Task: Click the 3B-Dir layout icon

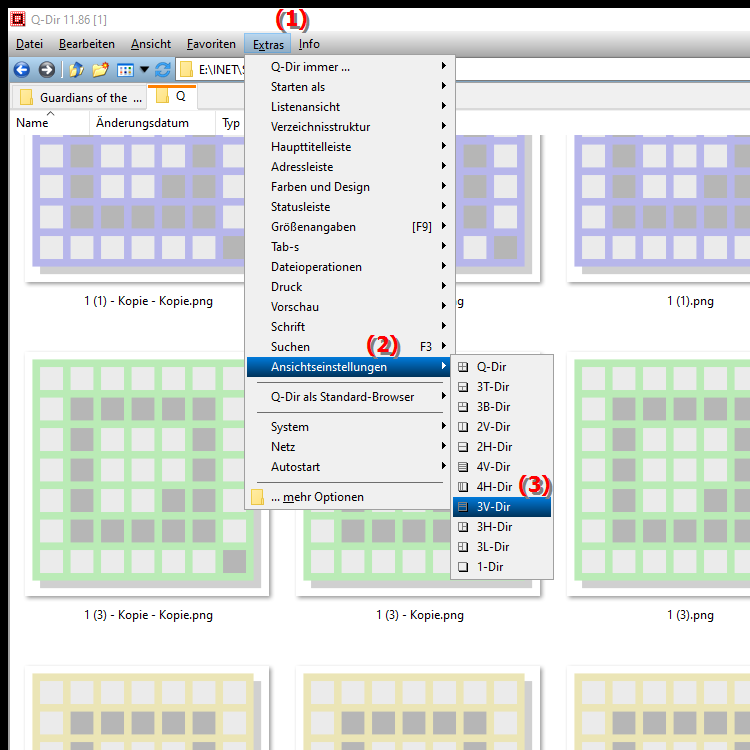Action: 463,407
